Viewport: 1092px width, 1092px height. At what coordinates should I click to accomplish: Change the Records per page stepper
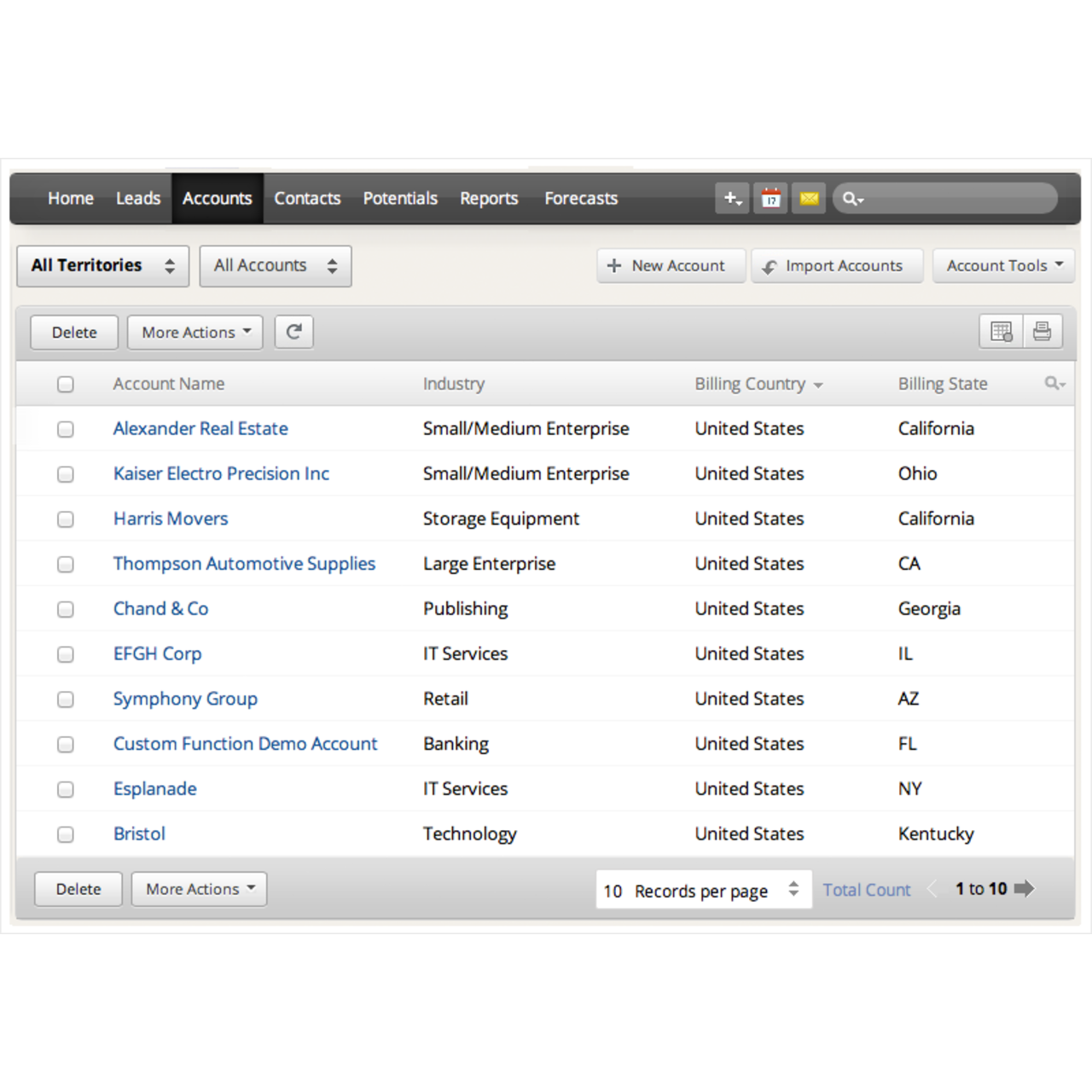click(x=793, y=889)
